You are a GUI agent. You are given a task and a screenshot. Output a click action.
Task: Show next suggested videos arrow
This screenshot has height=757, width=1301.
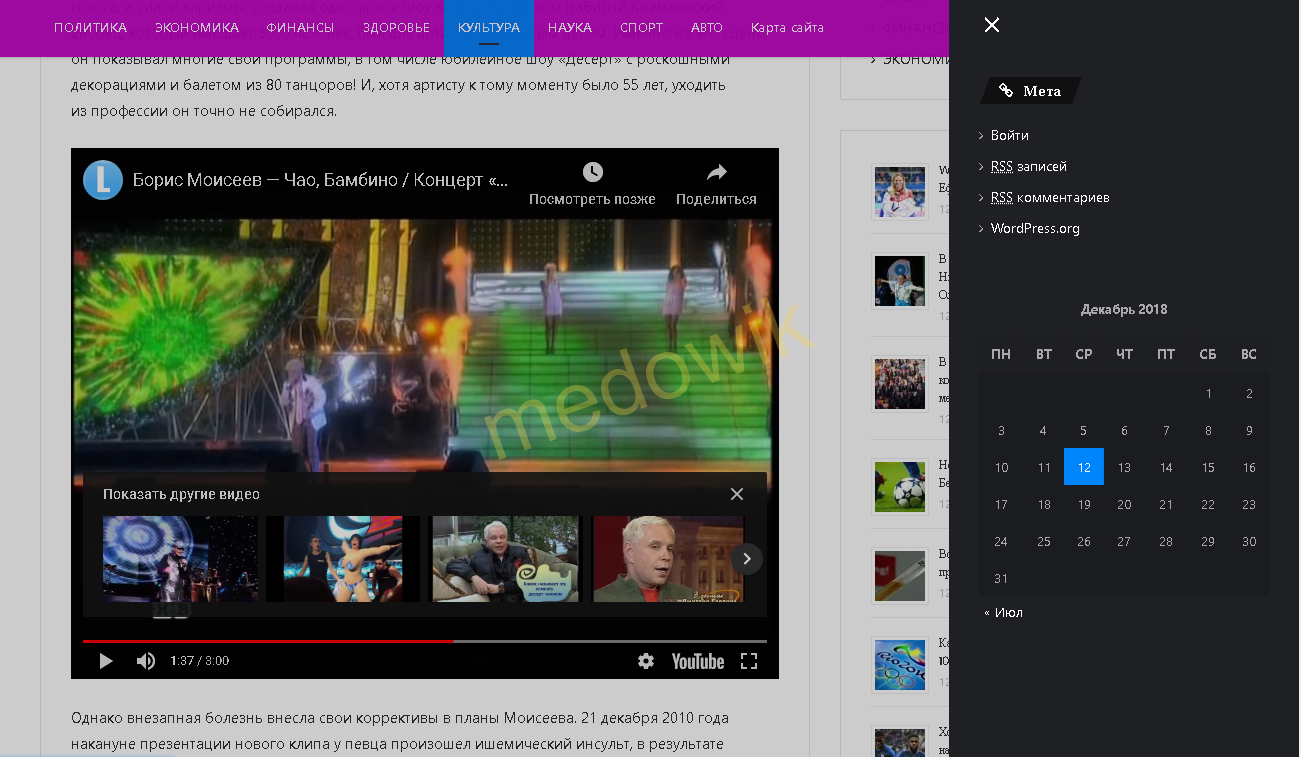(747, 559)
